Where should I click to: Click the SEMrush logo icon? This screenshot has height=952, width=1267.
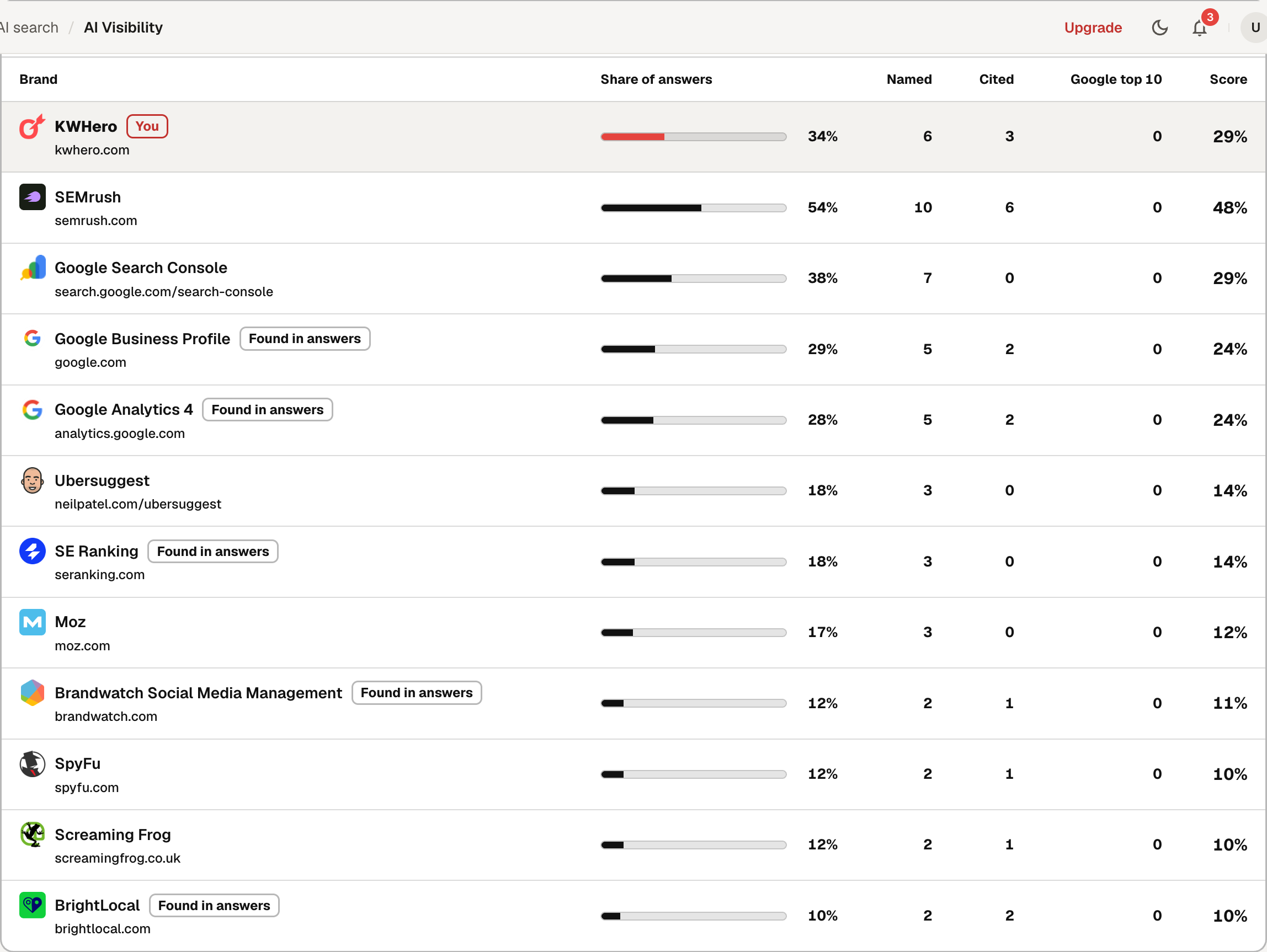click(x=32, y=197)
